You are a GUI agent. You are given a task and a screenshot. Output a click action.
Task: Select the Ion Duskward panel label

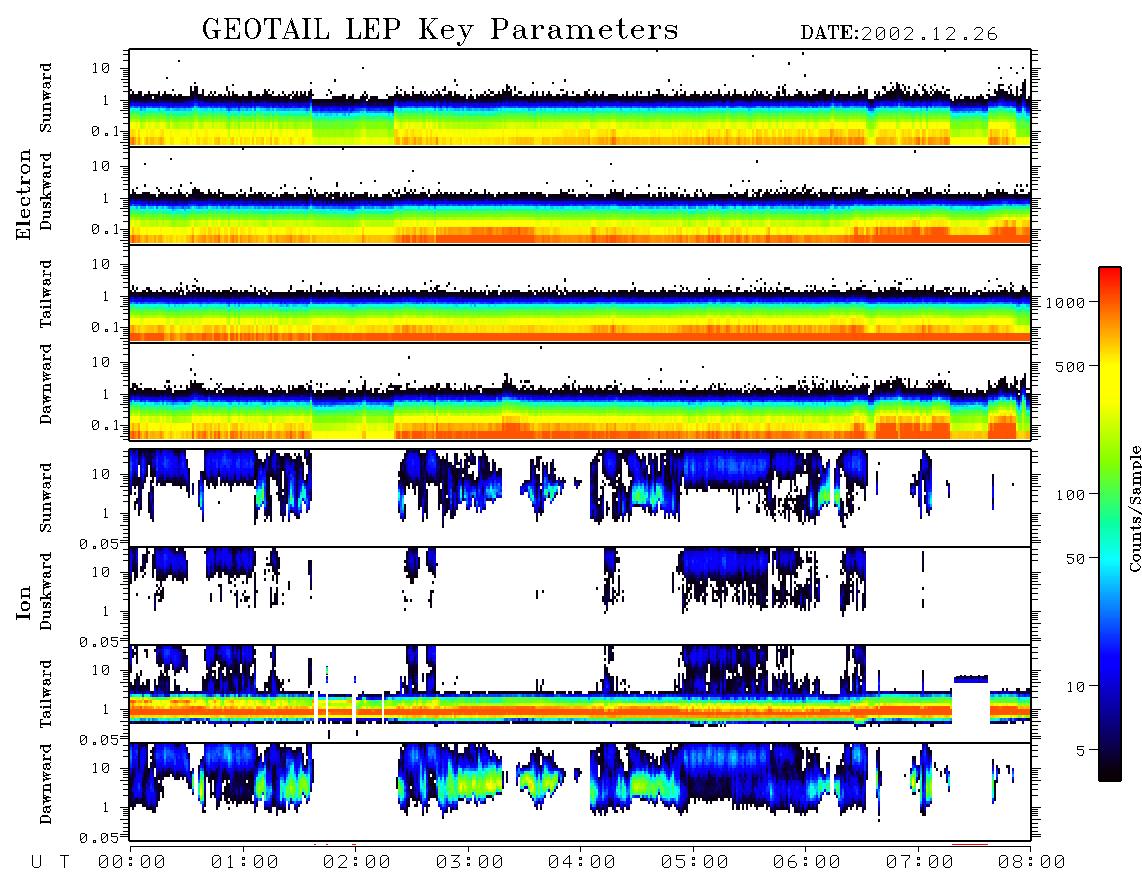click(46, 591)
